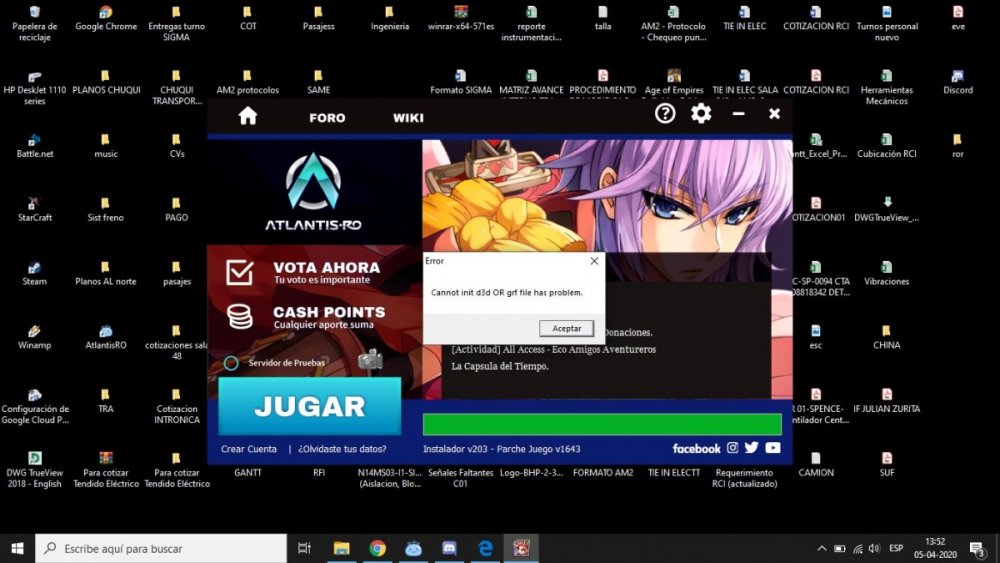Screen dimensions: 1000x563
Task: Click the green patch progress bar
Action: [602, 424]
